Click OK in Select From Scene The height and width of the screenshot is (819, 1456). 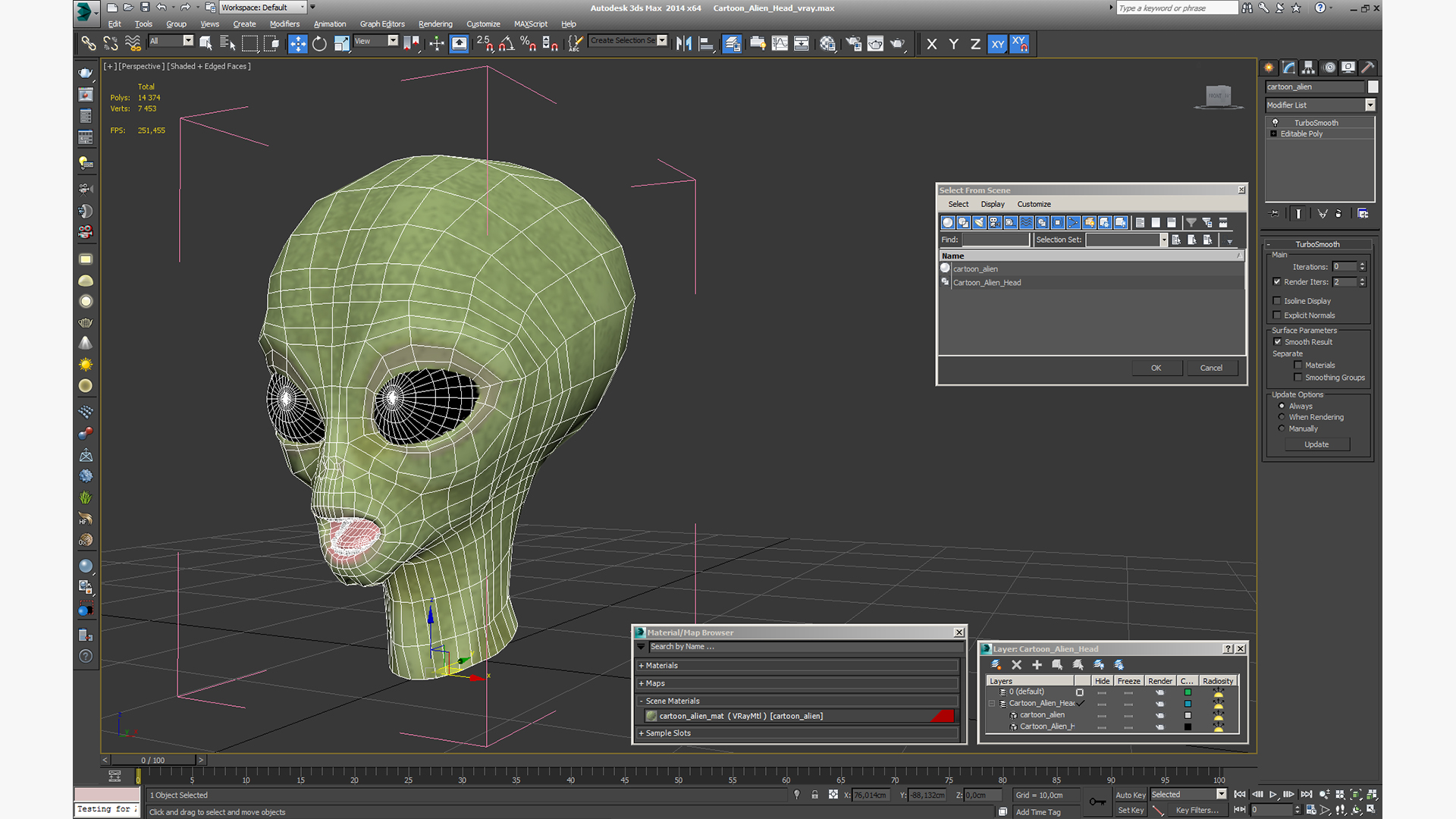click(1156, 368)
